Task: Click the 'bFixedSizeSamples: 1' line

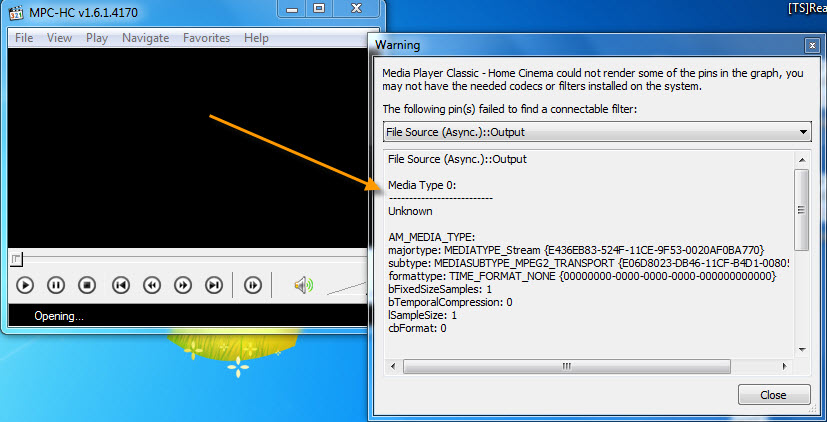Action: tap(440, 289)
